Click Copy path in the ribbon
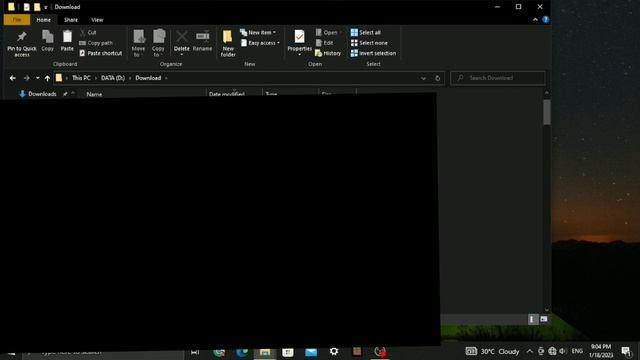Image resolution: width=640 pixels, height=360 pixels. 96,43
